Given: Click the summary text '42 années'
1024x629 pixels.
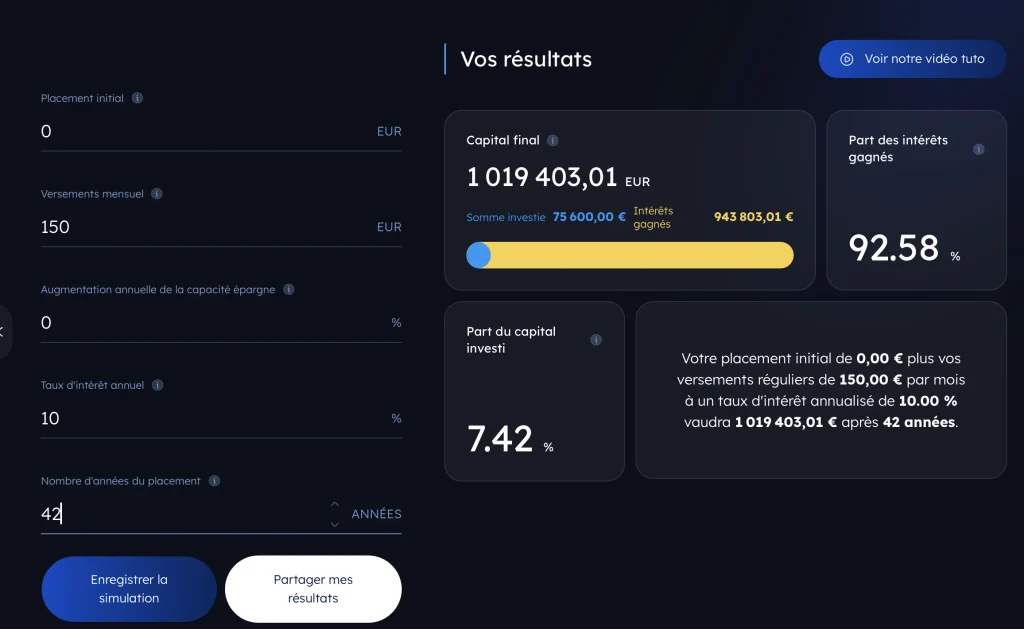Looking at the screenshot, I should pos(919,422).
